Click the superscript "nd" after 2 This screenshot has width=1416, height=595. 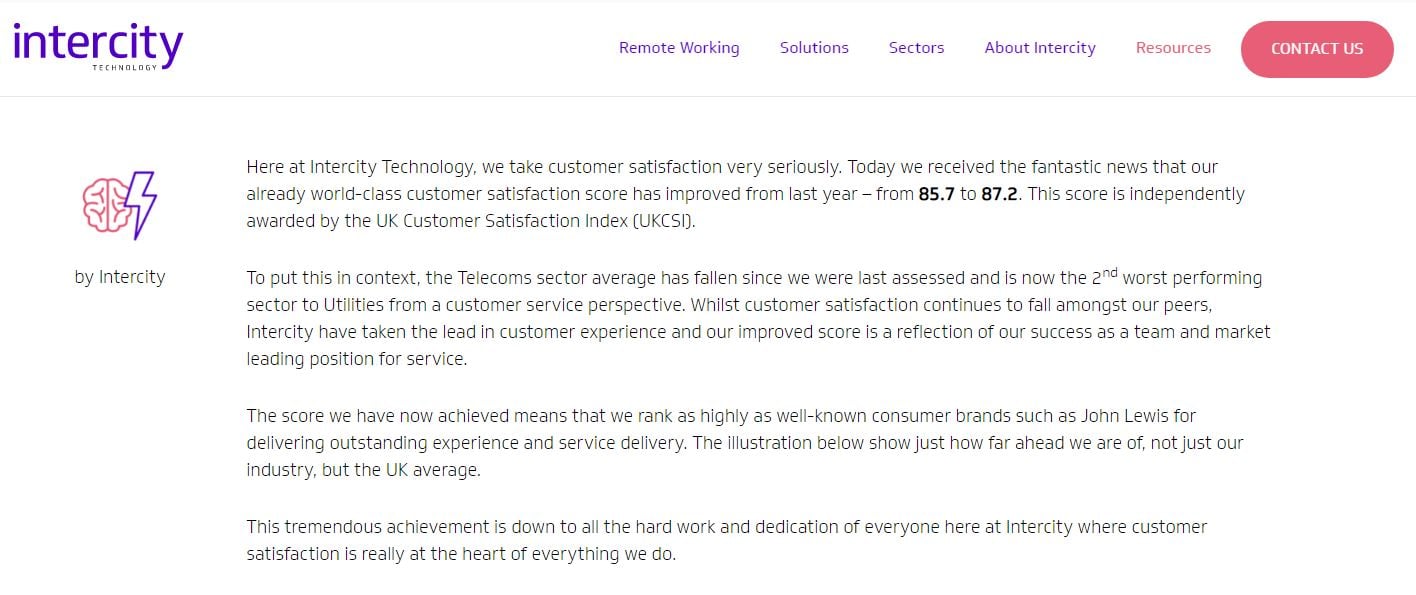point(1107,273)
